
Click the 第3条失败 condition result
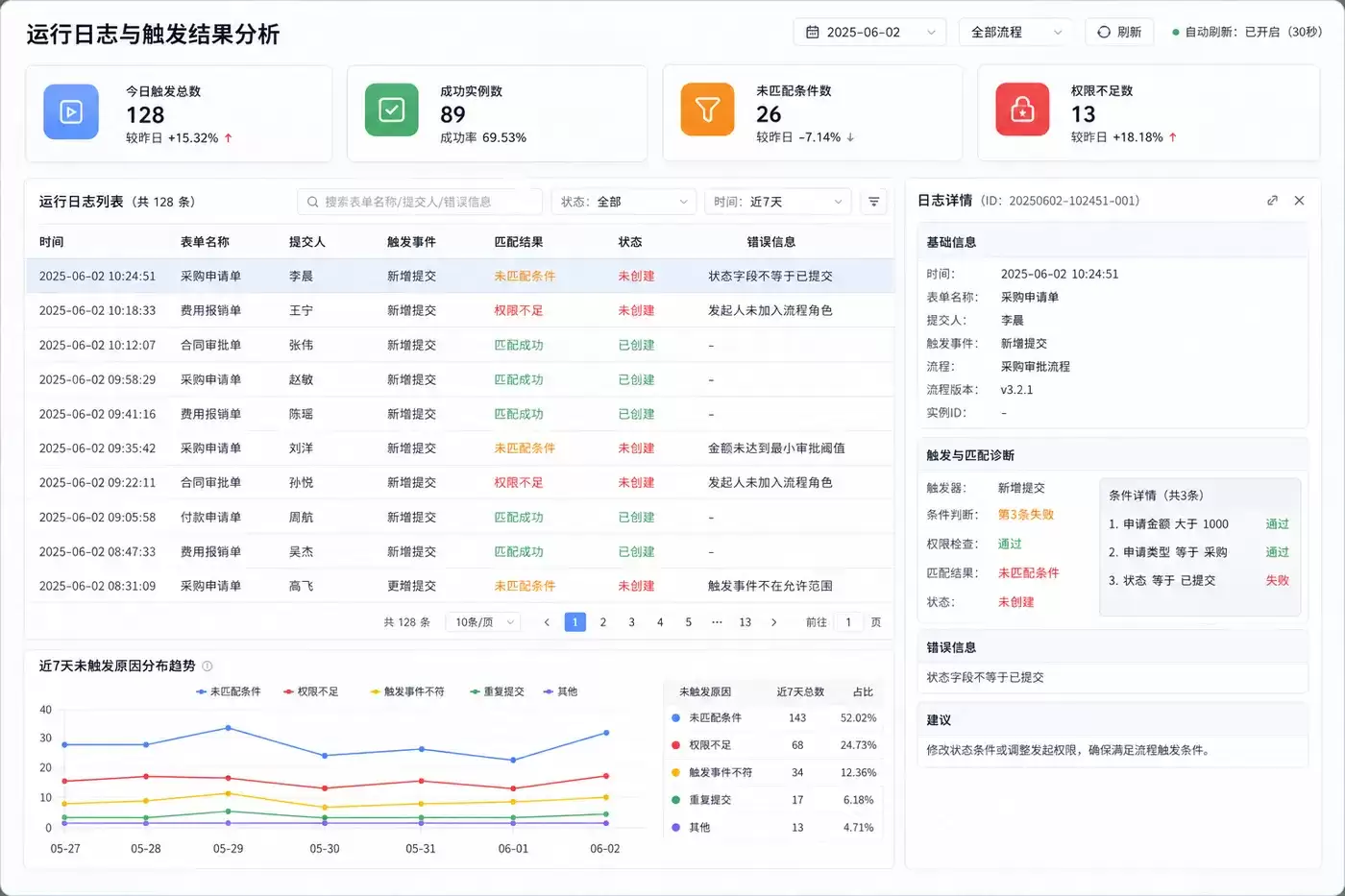click(1026, 515)
